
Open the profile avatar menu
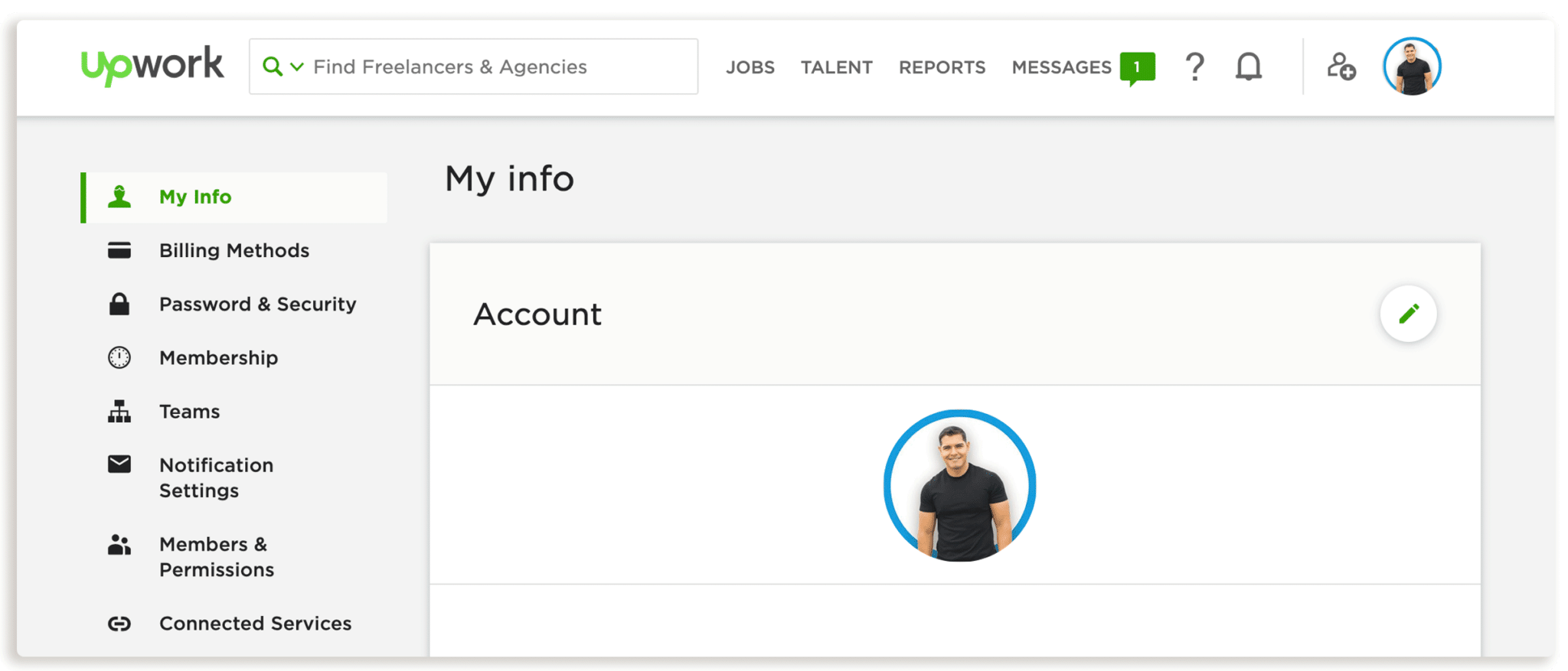pos(1411,67)
